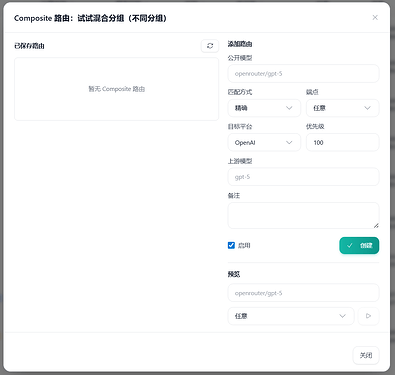Open the 匹配方式 dropdown showing 精确
The image size is (395, 375).
264,108
